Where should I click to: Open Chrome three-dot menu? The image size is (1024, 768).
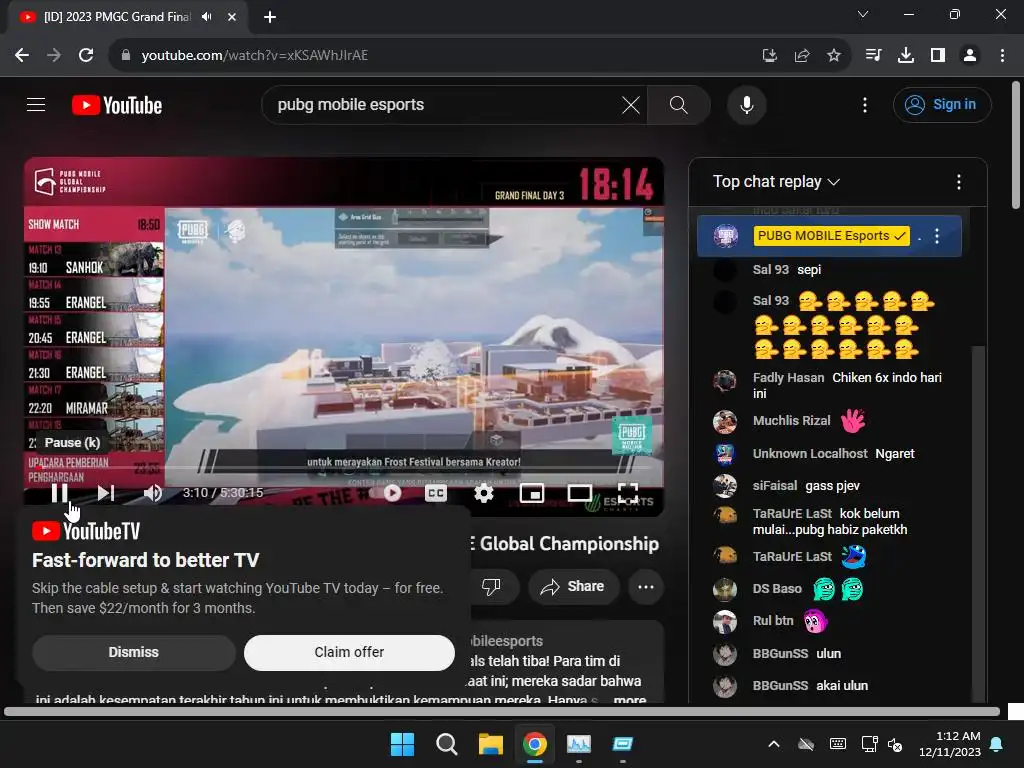click(x=1002, y=56)
